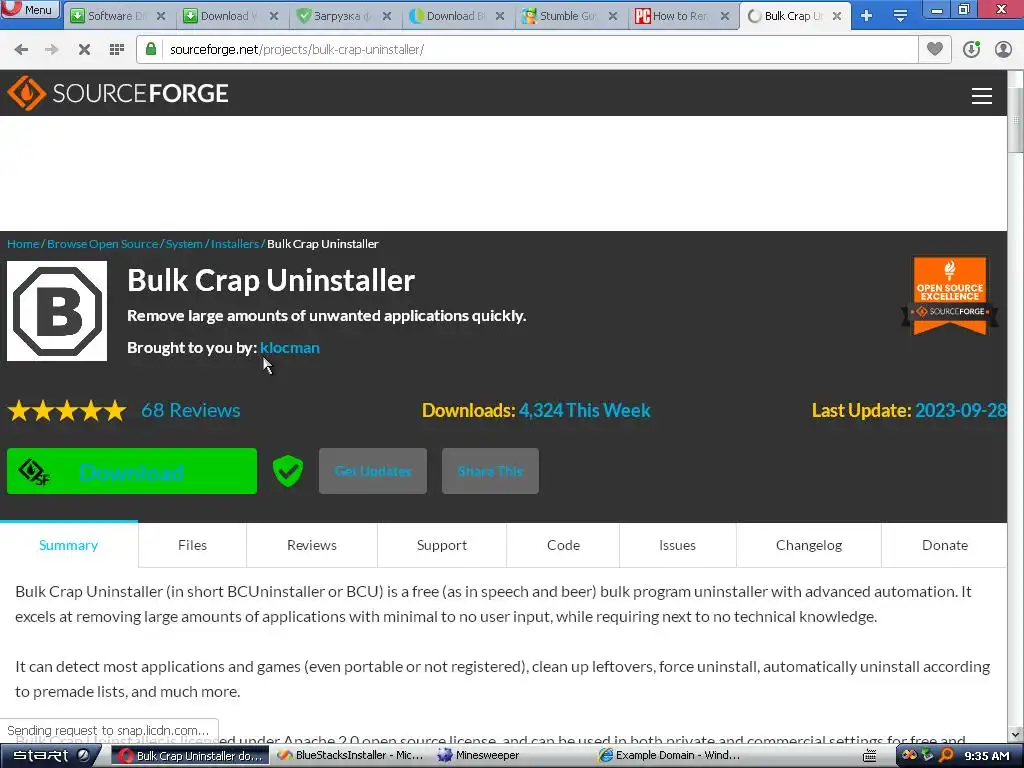This screenshot has width=1024, height=768.
Task: Click the on-screen keyboard tray icon
Action: coord(869,756)
